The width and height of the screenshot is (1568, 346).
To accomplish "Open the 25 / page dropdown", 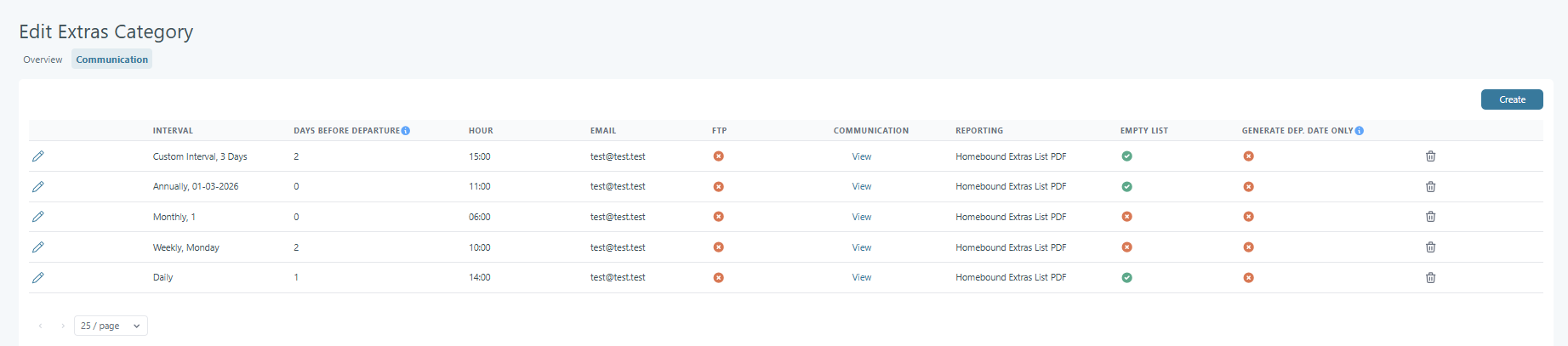I will pos(111,326).
